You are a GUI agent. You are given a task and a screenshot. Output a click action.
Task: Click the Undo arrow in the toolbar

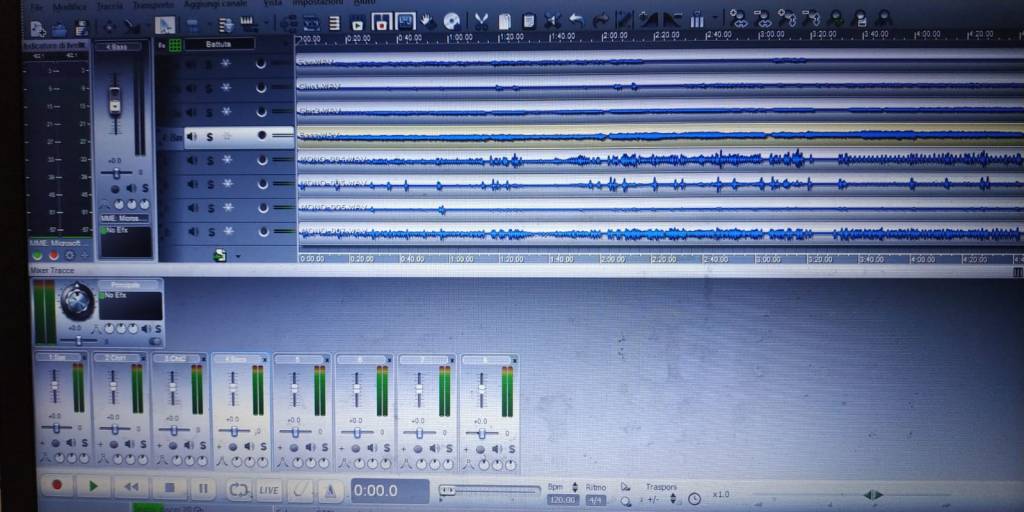tap(576, 20)
